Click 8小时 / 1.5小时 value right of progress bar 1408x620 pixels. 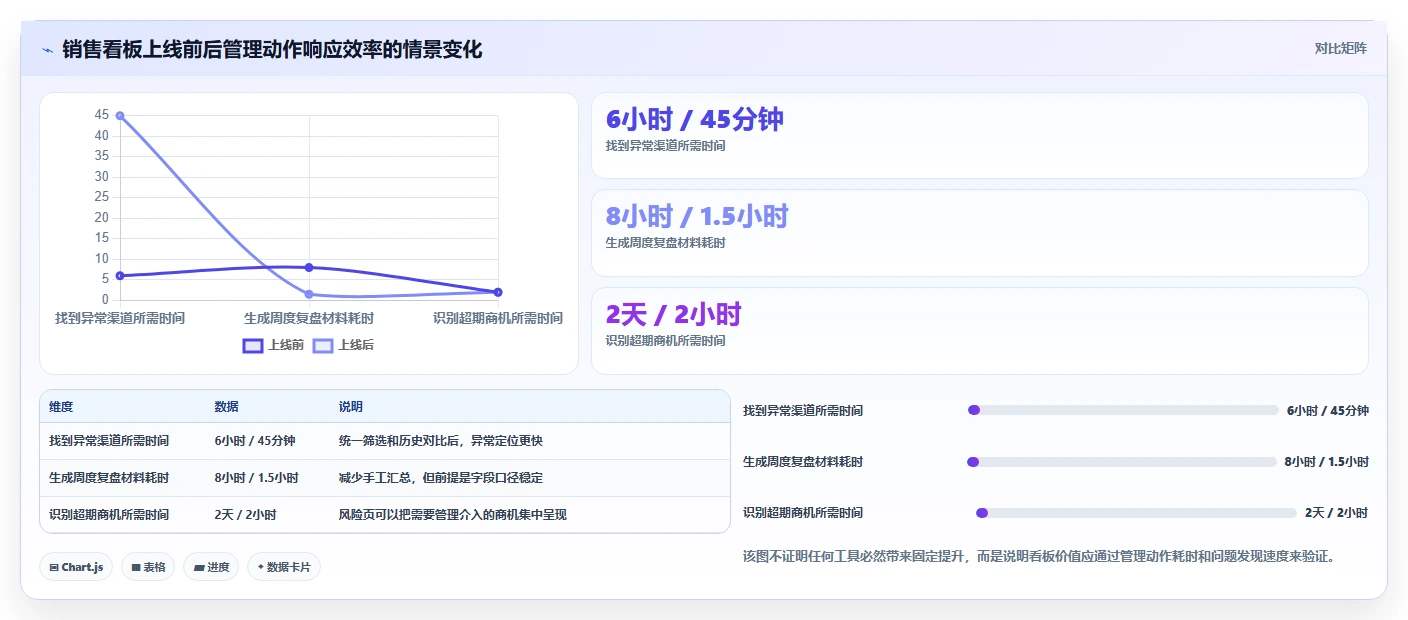click(x=1326, y=461)
